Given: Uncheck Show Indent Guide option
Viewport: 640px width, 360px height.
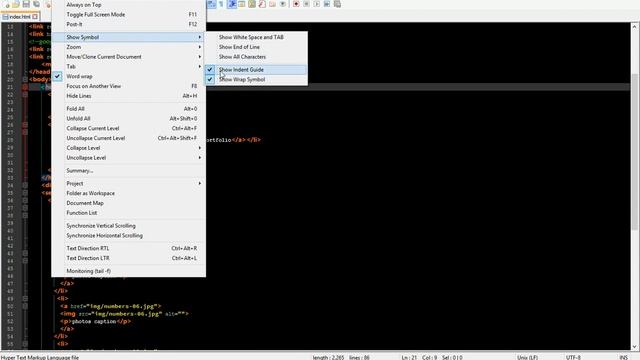Looking at the screenshot, I should pyautogui.click(x=256, y=70).
